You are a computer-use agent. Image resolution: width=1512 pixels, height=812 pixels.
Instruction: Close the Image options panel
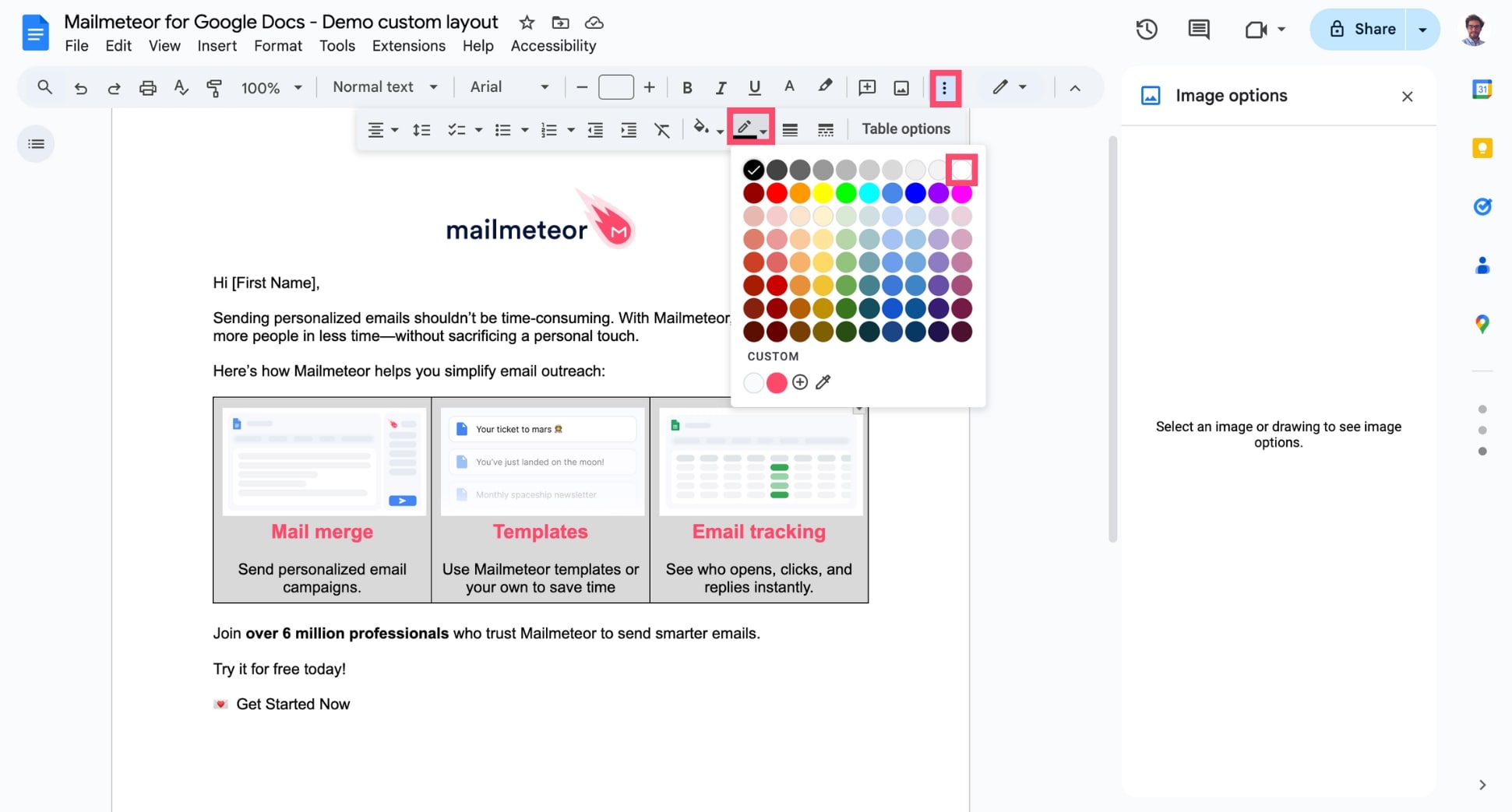(x=1407, y=97)
